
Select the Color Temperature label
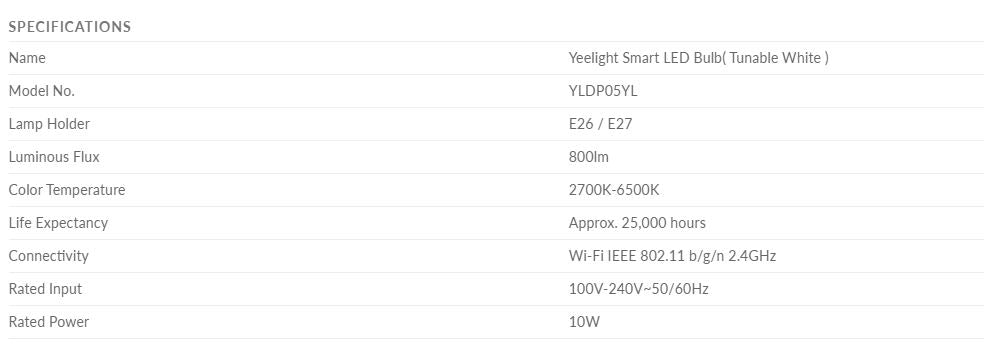[67, 190]
